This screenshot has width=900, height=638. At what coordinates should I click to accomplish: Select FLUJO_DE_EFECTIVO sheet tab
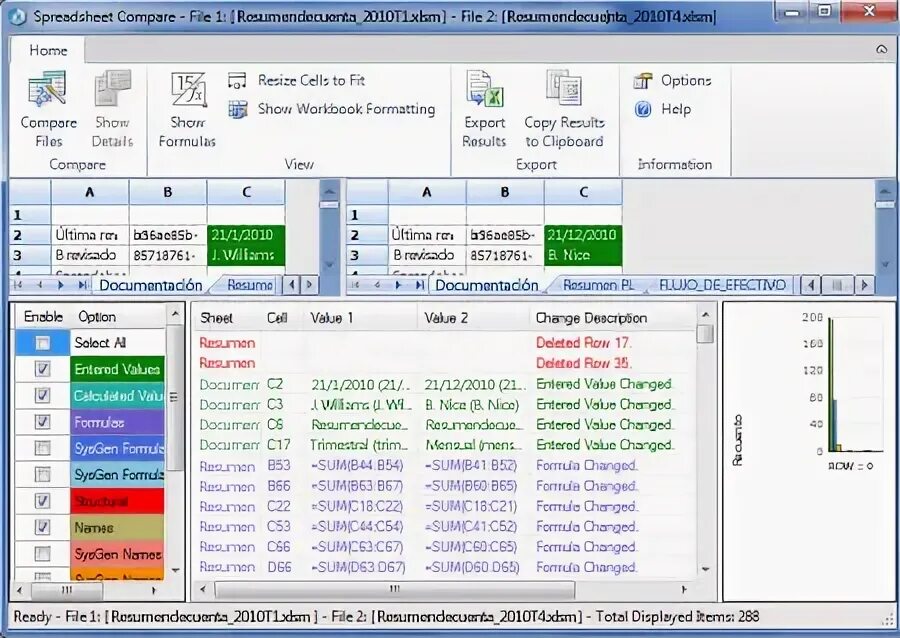point(722,285)
